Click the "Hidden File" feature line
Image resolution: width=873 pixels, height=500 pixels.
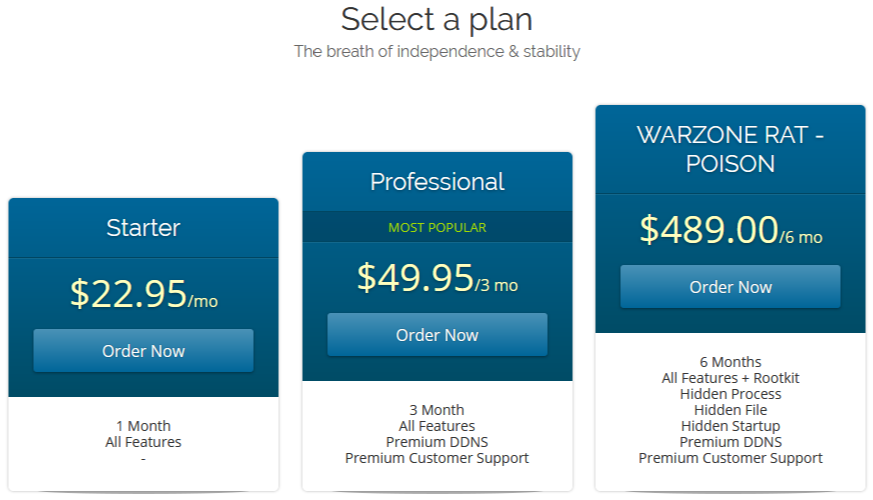click(x=730, y=410)
